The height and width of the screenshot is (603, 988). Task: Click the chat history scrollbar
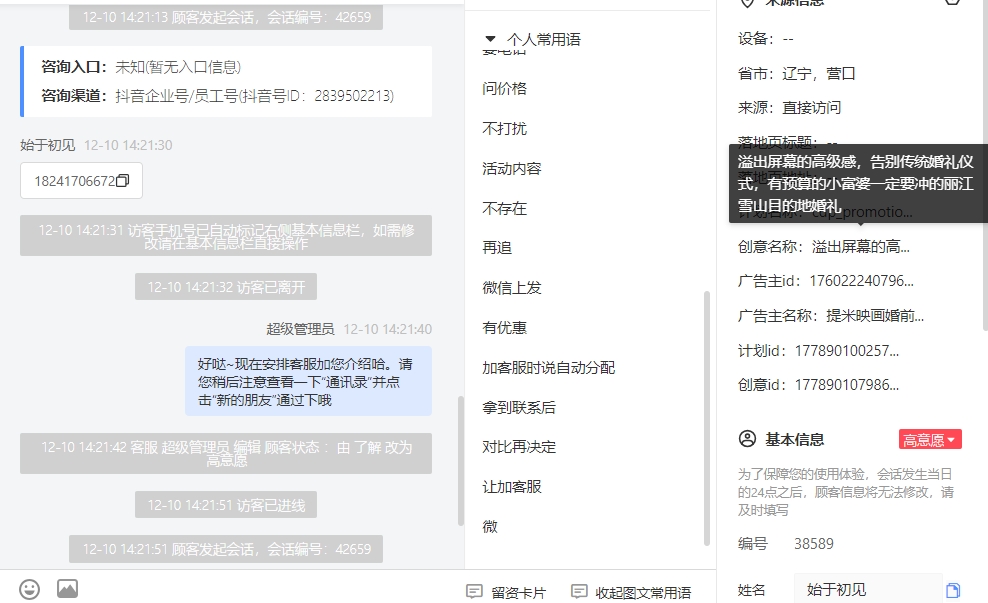pyautogui.click(x=461, y=461)
